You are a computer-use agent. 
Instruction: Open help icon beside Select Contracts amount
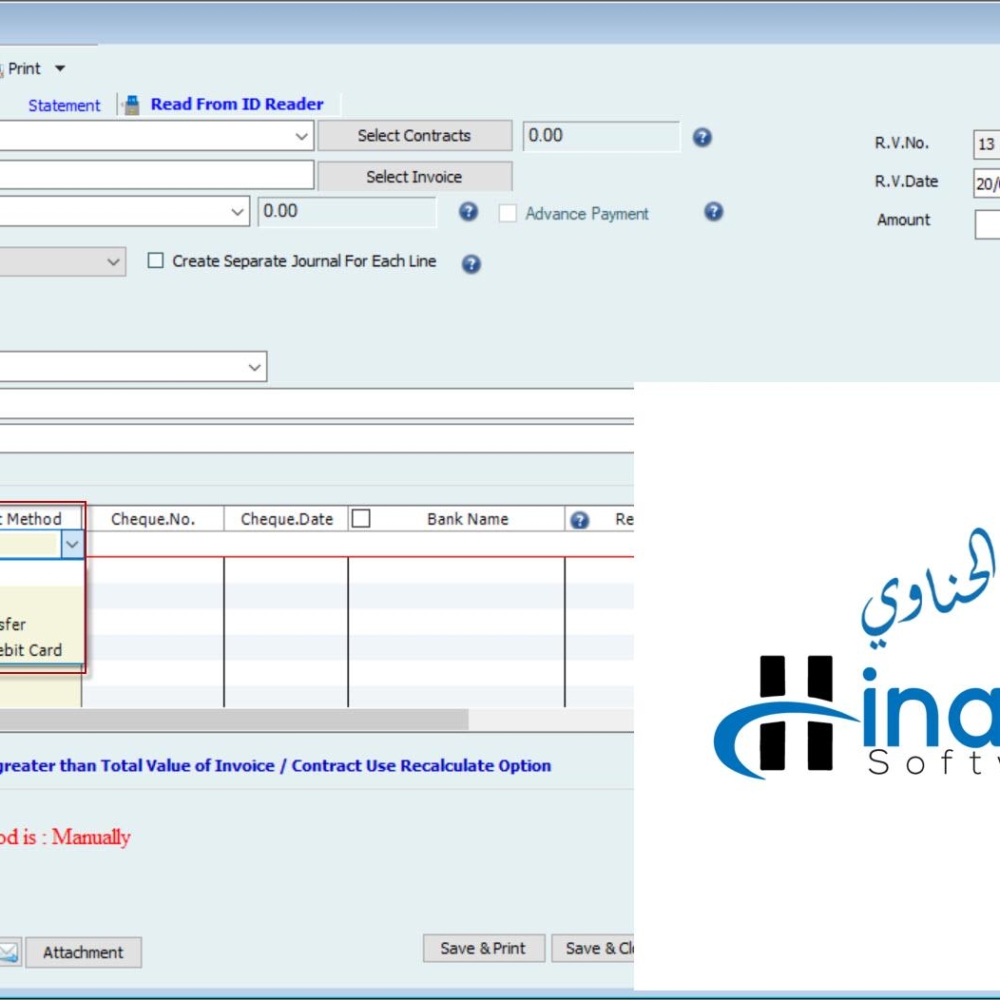pyautogui.click(x=702, y=137)
